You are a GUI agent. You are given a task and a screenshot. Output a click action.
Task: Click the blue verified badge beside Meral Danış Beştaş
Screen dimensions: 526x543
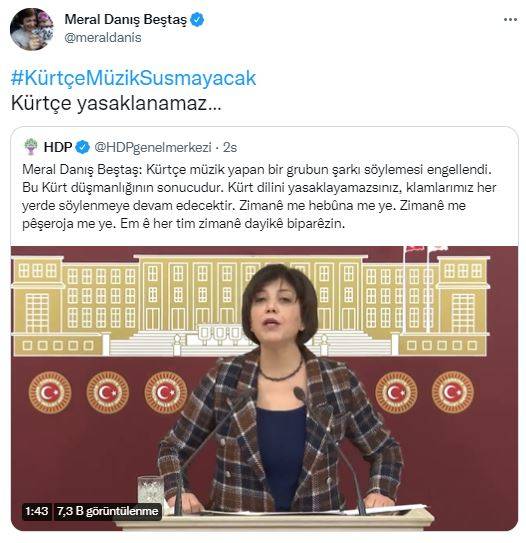coord(197,19)
